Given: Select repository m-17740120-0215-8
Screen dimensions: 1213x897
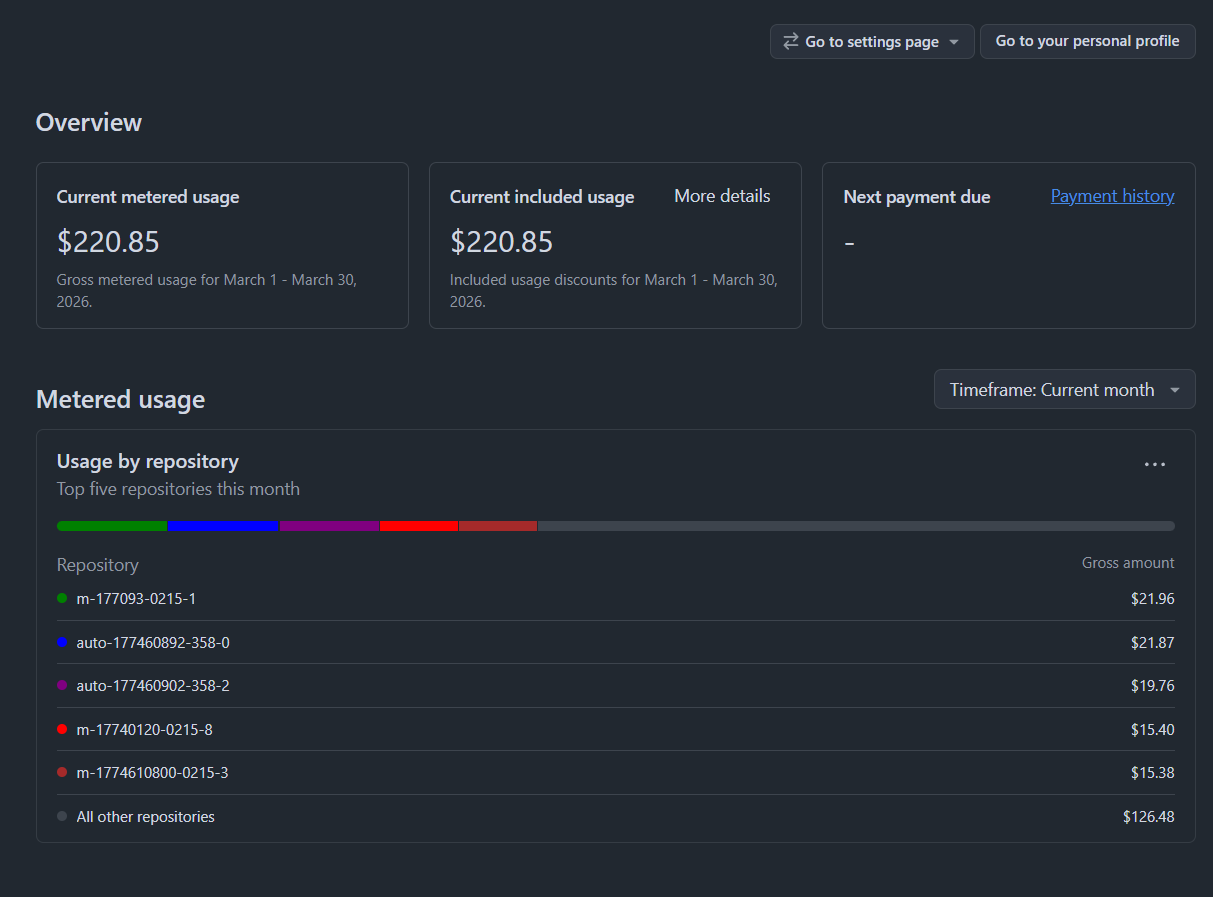Looking at the screenshot, I should point(145,730).
